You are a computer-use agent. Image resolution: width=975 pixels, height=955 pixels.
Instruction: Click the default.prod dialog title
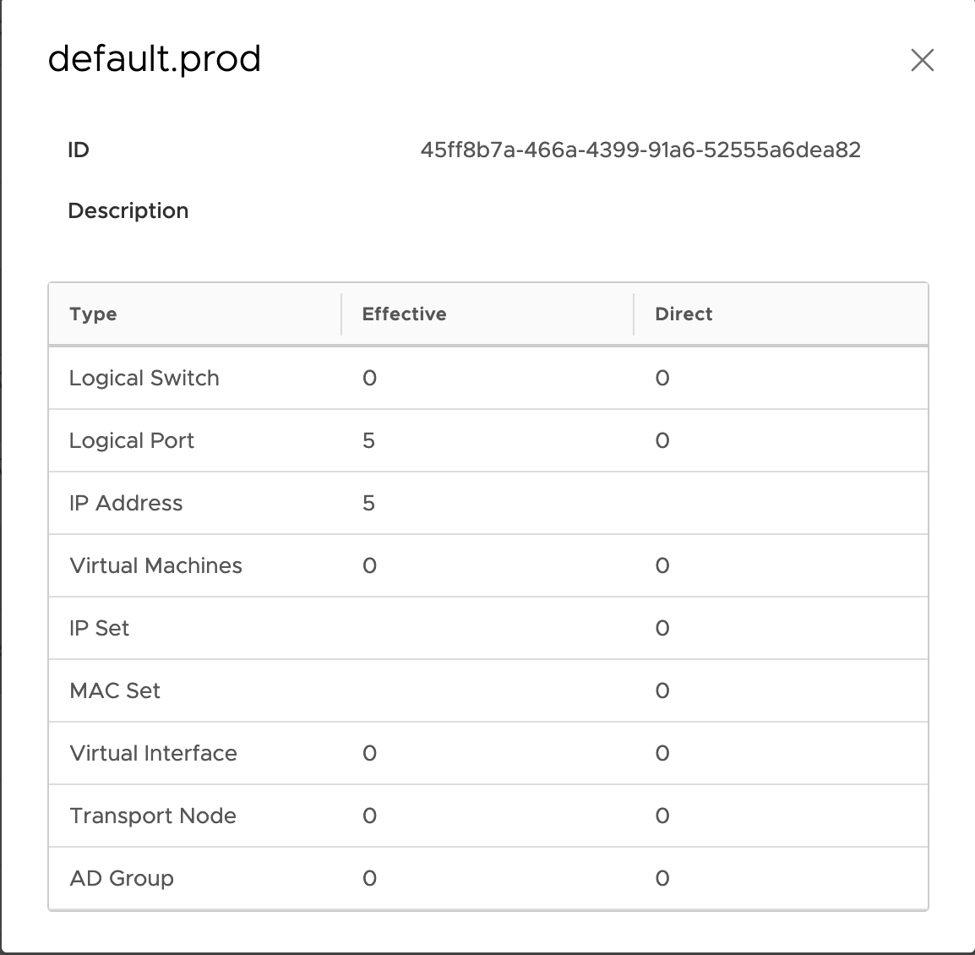pos(155,60)
